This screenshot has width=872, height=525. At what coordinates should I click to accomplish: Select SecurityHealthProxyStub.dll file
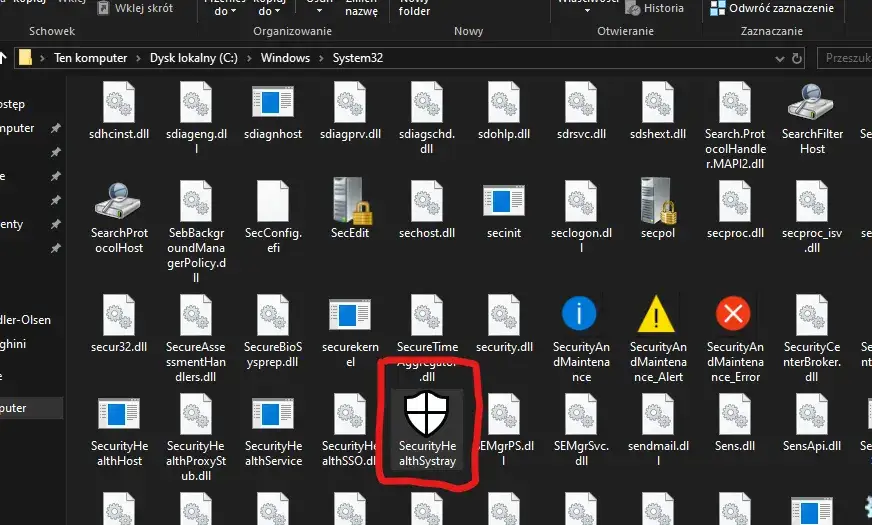pos(196,437)
